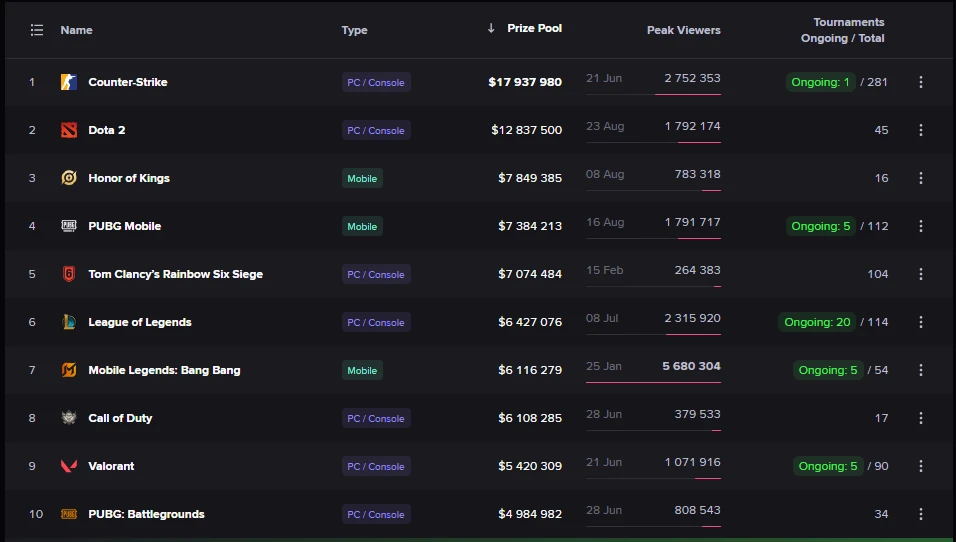Open the League of Legends game page

click(140, 322)
